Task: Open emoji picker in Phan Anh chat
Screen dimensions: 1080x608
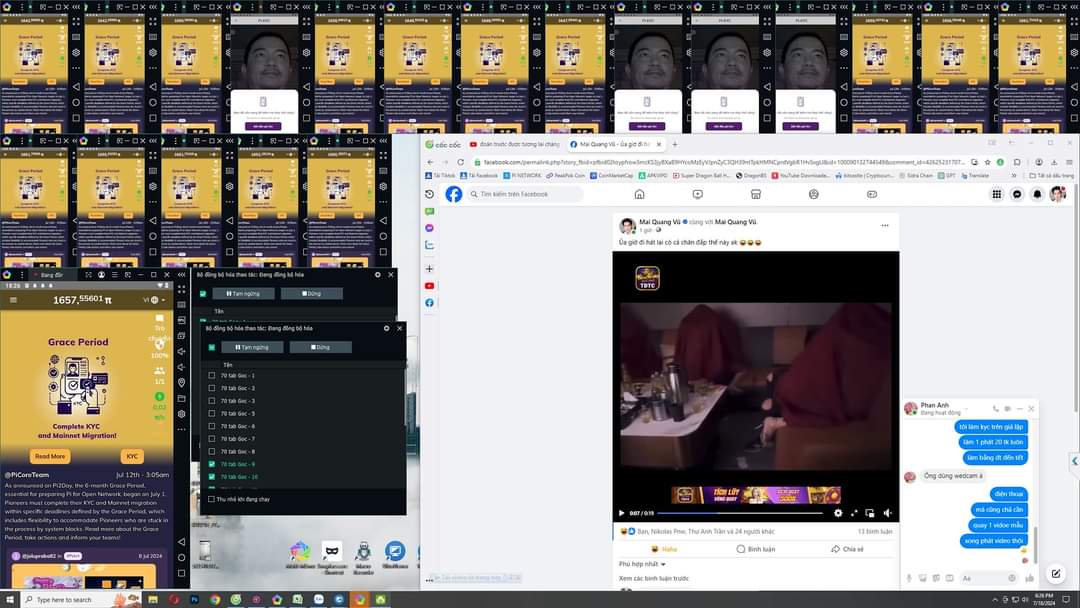Action: coord(1012,578)
